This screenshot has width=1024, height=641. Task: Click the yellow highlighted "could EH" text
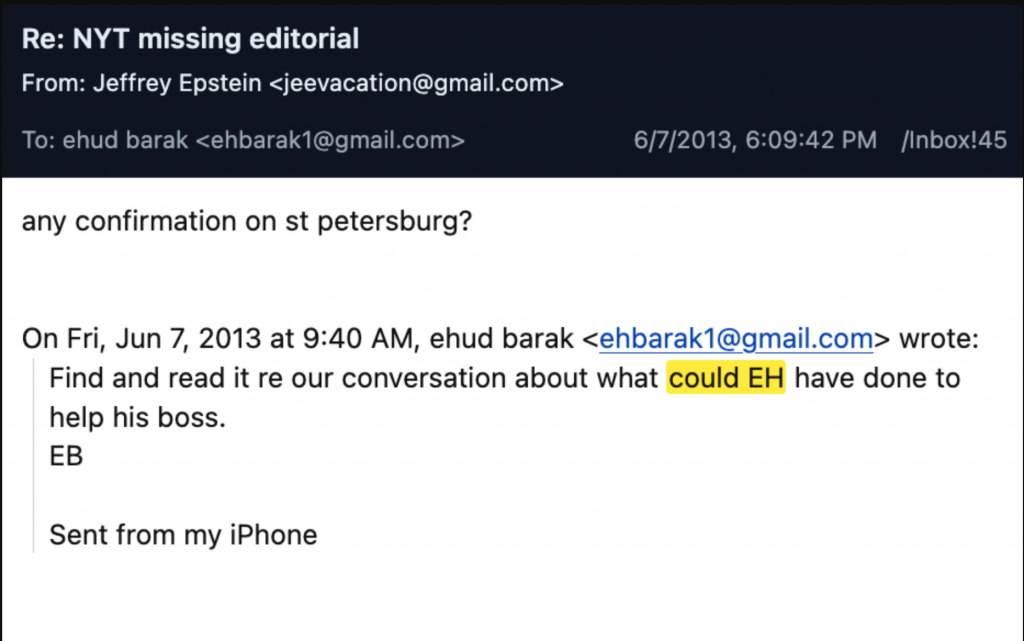726,379
